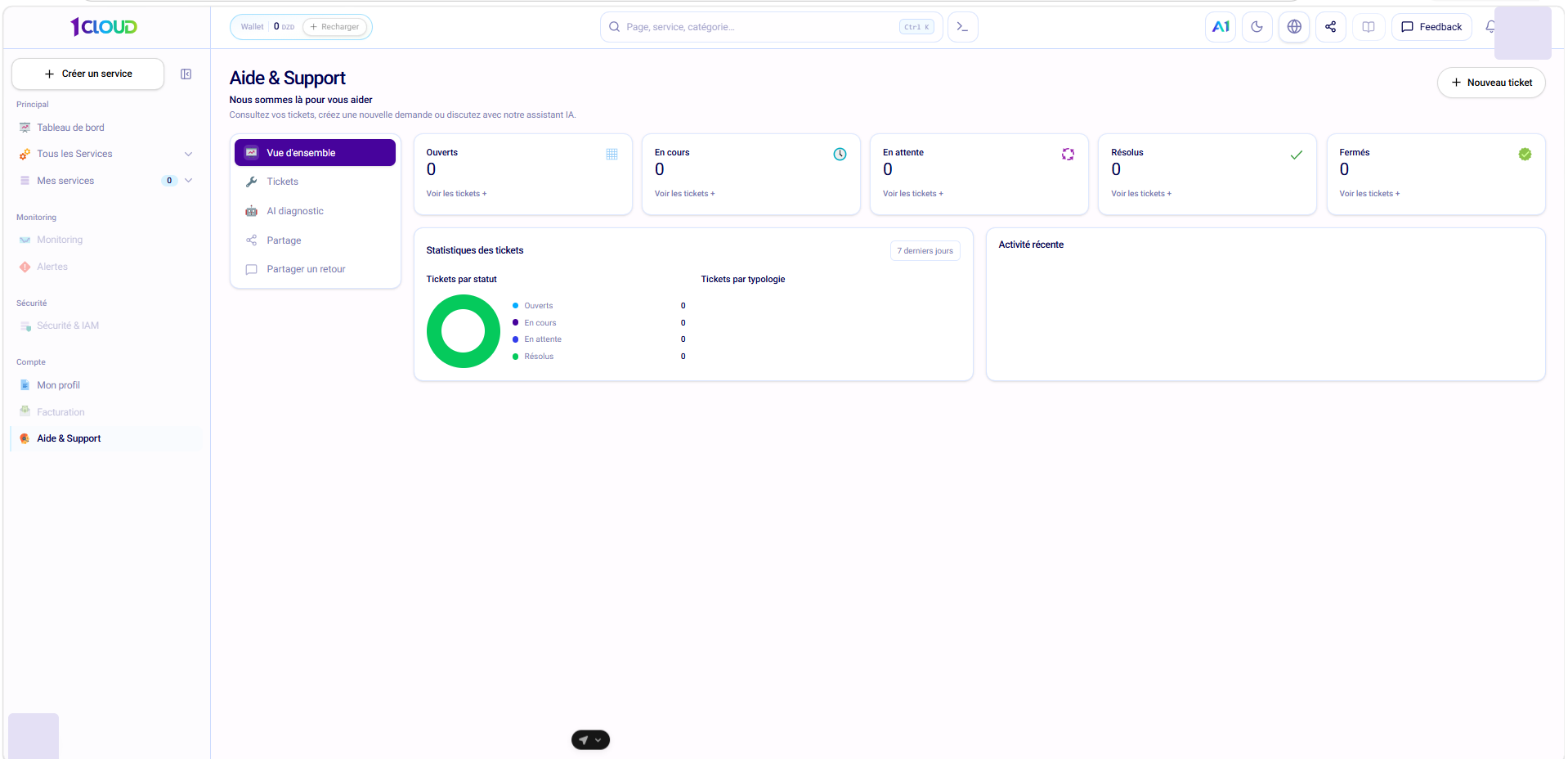The image size is (1568, 759).
Task: Focus the Page, service, catégorie search field
Action: [772, 27]
